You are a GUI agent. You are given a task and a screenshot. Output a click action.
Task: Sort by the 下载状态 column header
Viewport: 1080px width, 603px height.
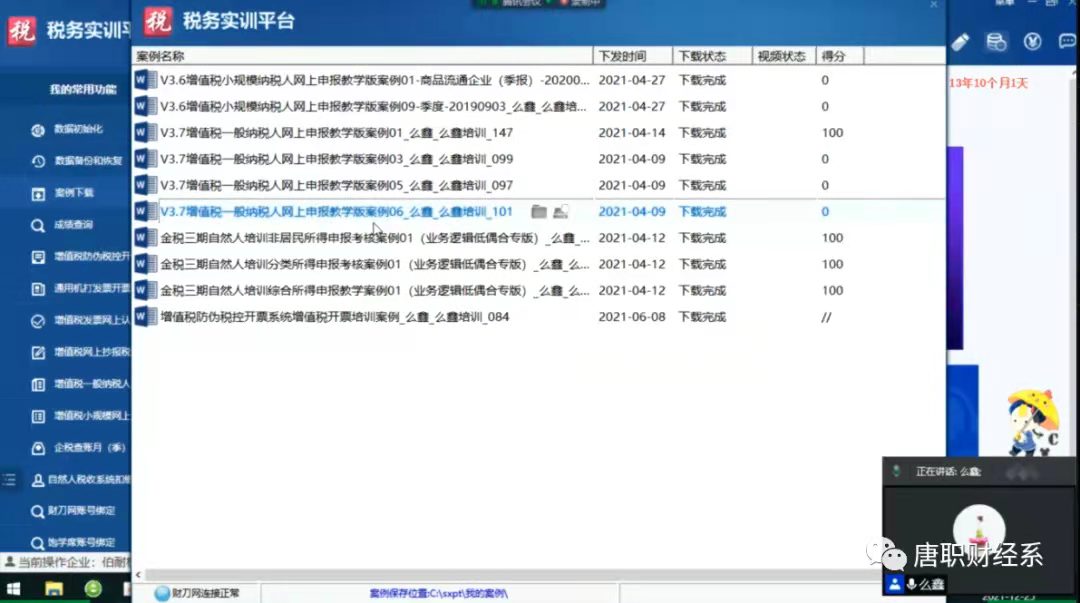712,56
